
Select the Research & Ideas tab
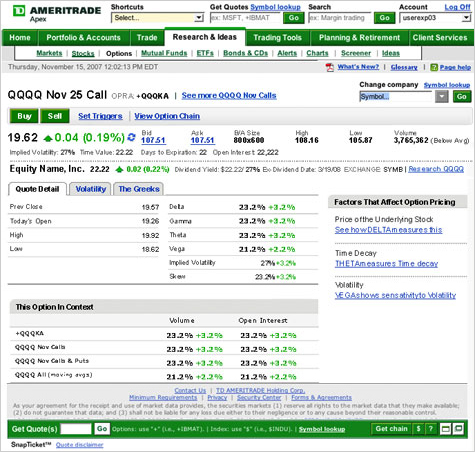pyautogui.click(x=205, y=37)
